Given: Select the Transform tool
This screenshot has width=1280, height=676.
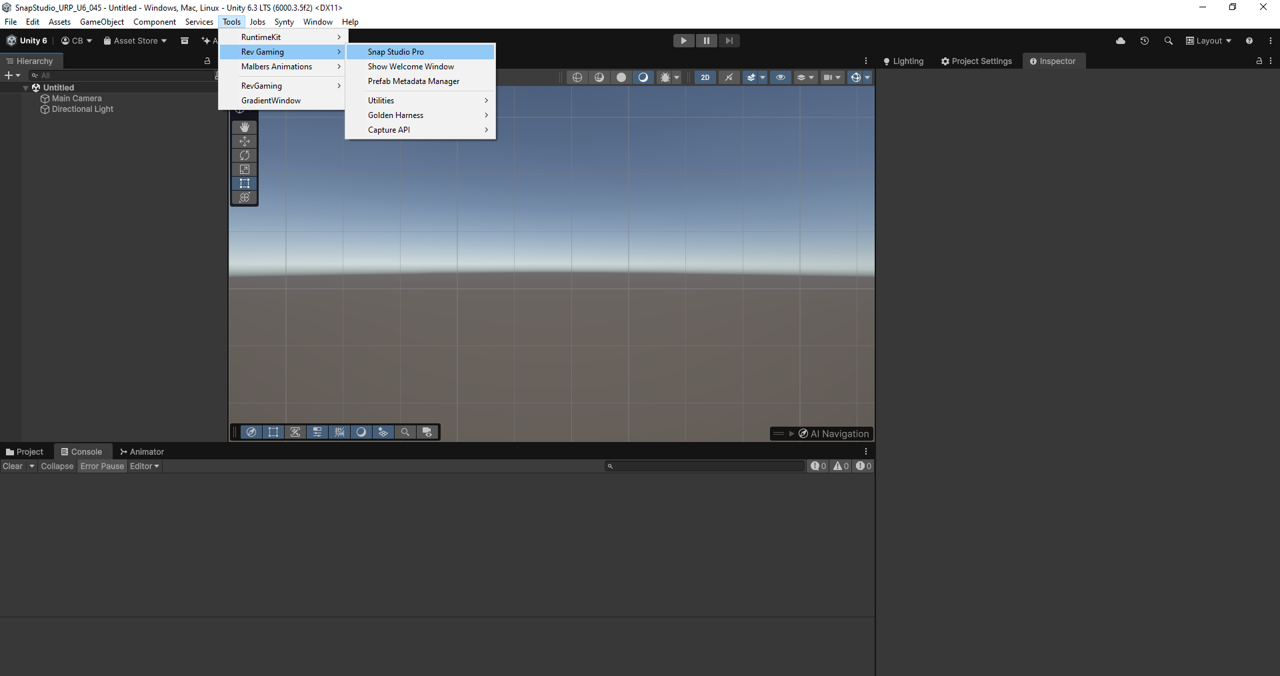Looking at the screenshot, I should click(x=244, y=197).
